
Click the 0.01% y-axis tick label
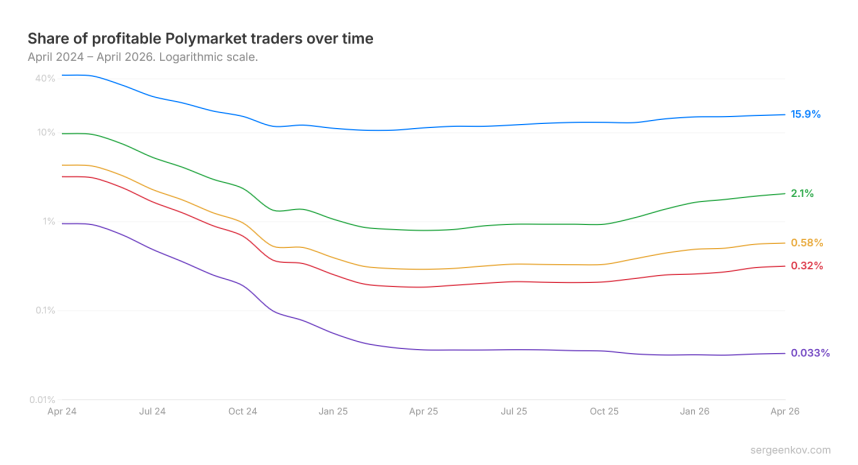pos(41,399)
